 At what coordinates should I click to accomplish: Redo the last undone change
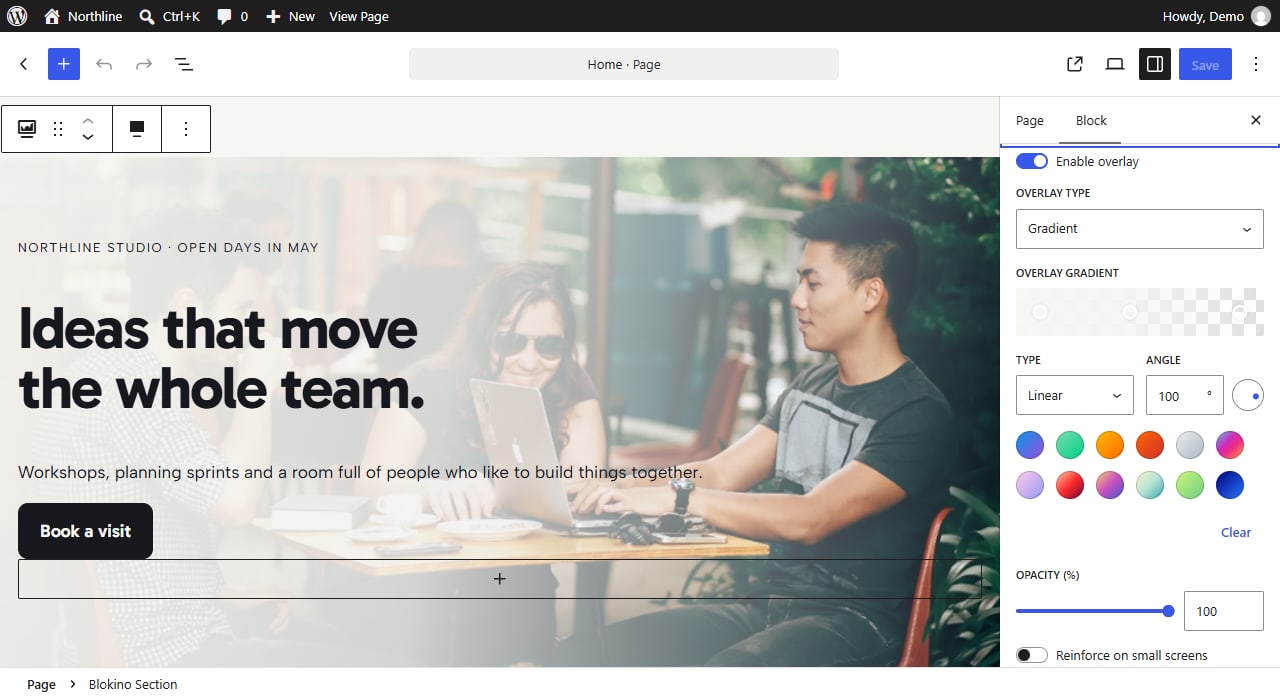tap(144, 64)
